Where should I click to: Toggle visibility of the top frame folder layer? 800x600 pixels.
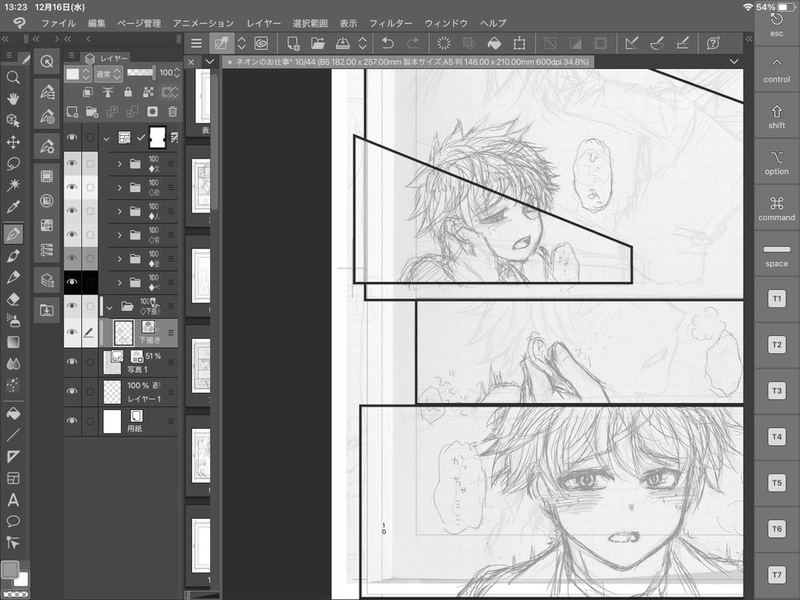pyautogui.click(x=72, y=137)
